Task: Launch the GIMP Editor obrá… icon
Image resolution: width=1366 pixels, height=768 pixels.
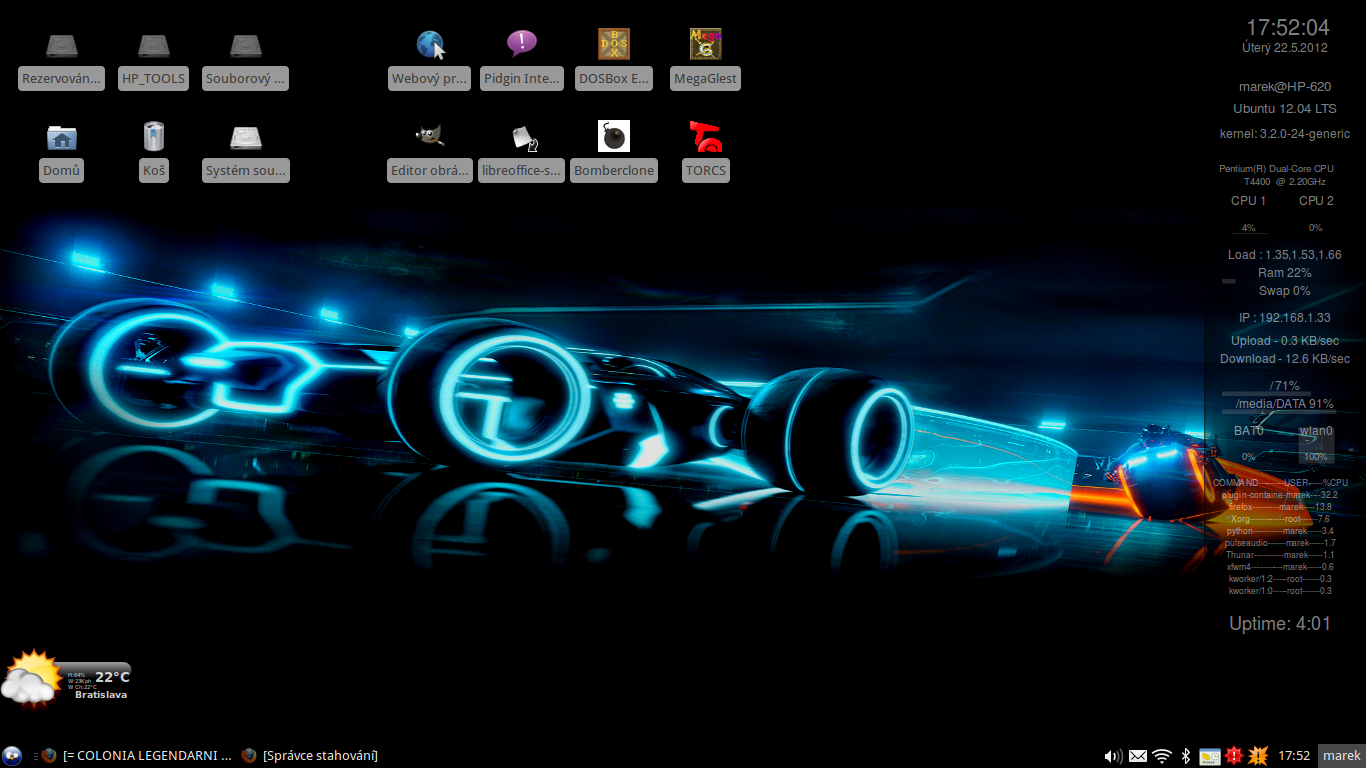Action: [429, 136]
